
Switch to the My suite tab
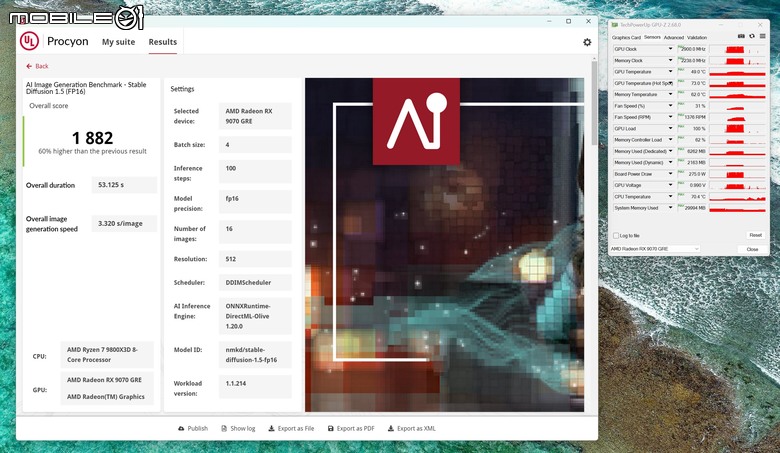tap(118, 42)
